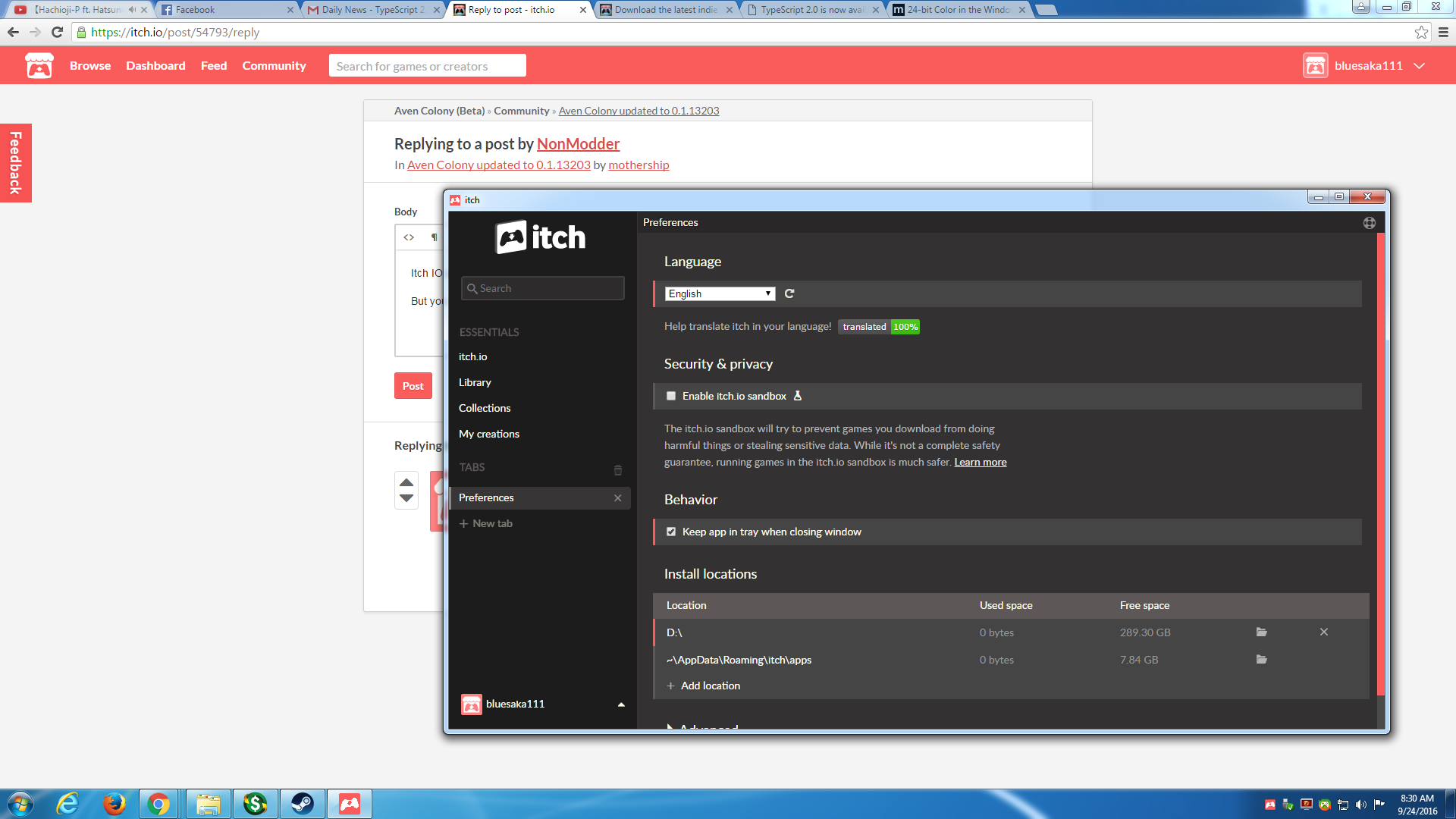Click the refresh icon next to language dropdown
1456x819 pixels.
point(789,293)
